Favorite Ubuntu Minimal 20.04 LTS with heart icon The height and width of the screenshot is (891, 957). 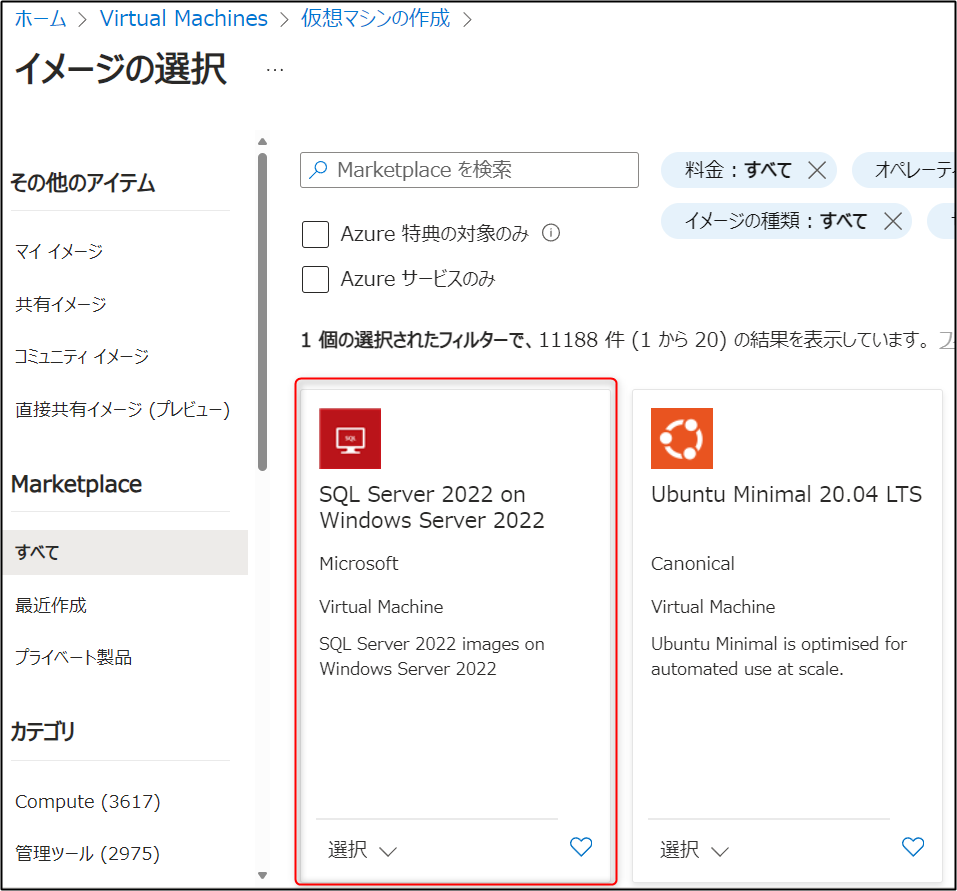click(913, 846)
